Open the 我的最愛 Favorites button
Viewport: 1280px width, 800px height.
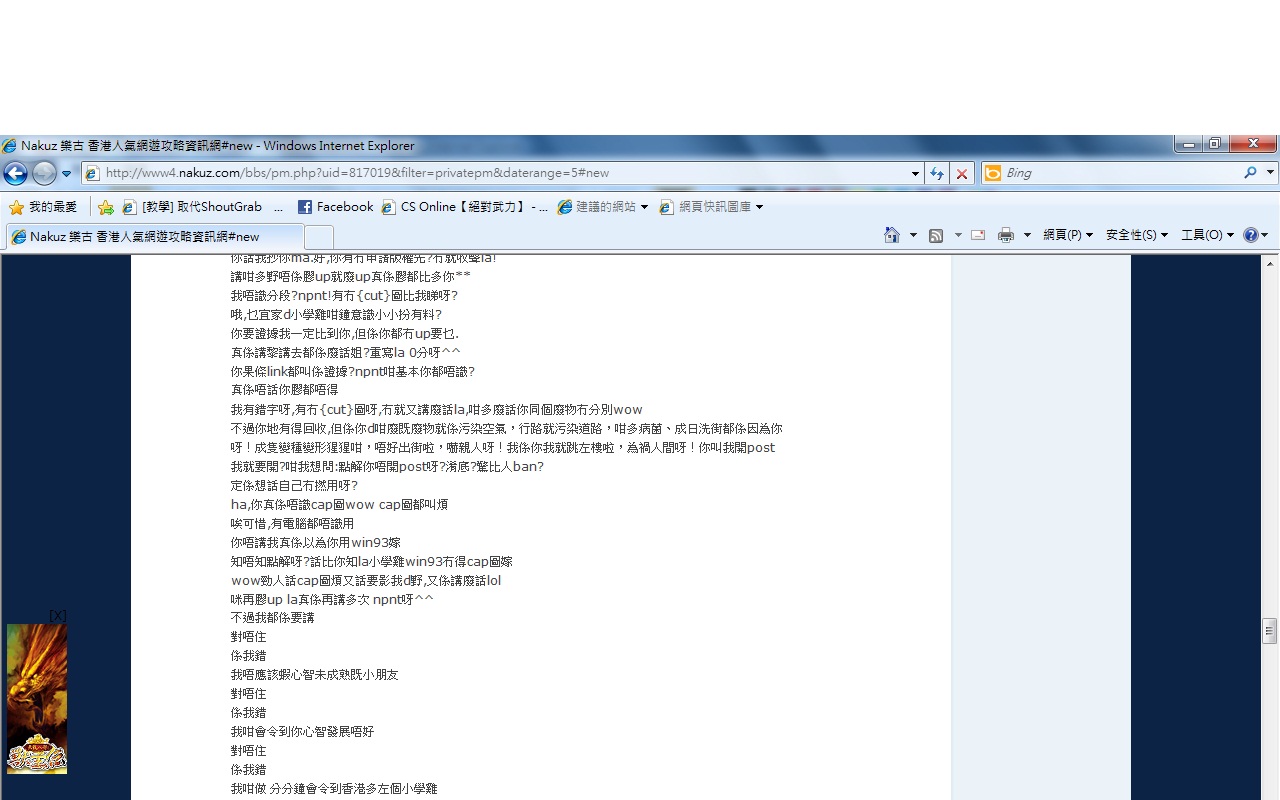click(x=43, y=207)
